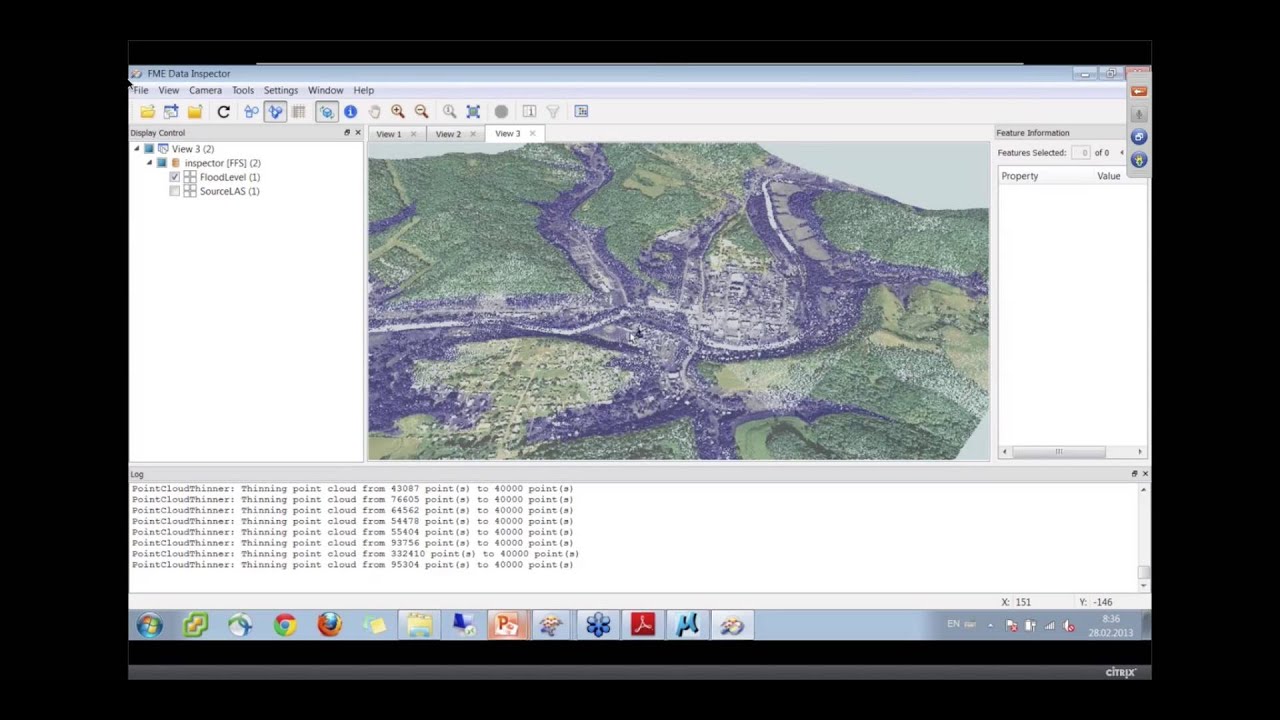Screen dimensions: 1280x720
Task: Click the Features Selected number field
Action: coord(1081,153)
